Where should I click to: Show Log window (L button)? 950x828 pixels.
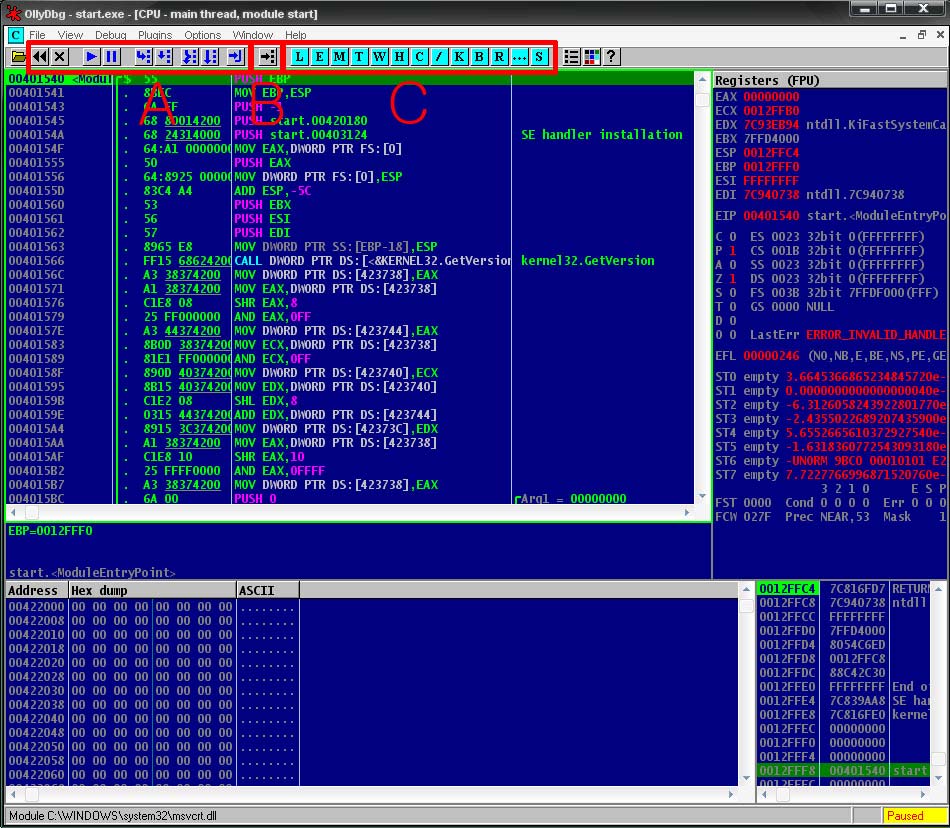coord(299,57)
